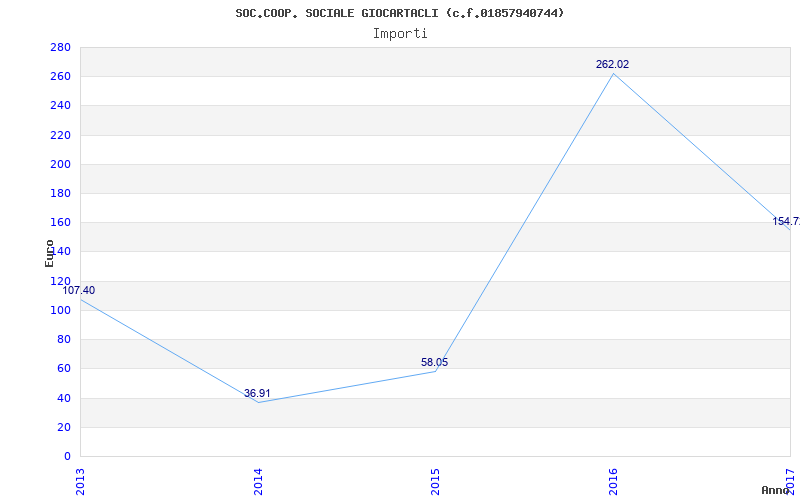
Task: Click the Importi subtitle
Action: pos(400,34)
